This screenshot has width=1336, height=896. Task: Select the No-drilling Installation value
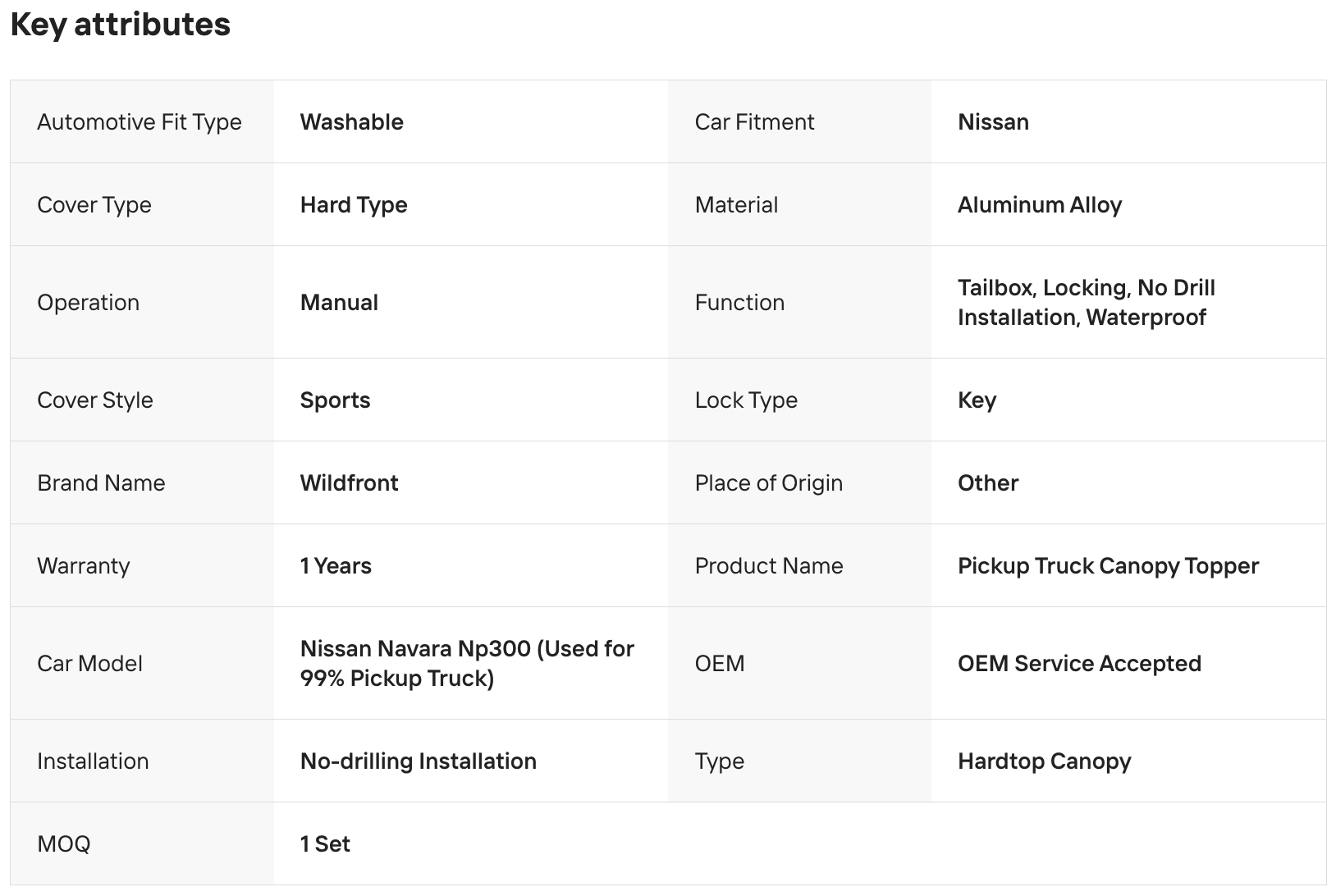coord(418,761)
